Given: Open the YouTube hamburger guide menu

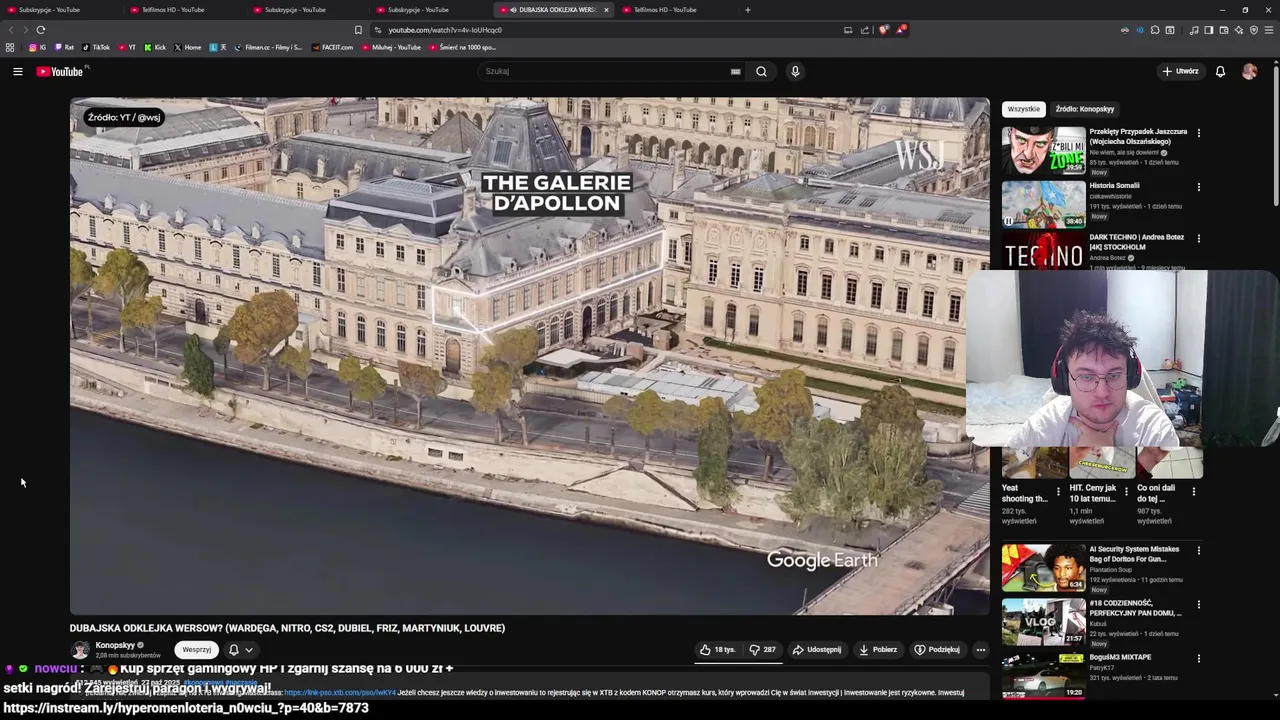Looking at the screenshot, I should pyautogui.click(x=17, y=71).
